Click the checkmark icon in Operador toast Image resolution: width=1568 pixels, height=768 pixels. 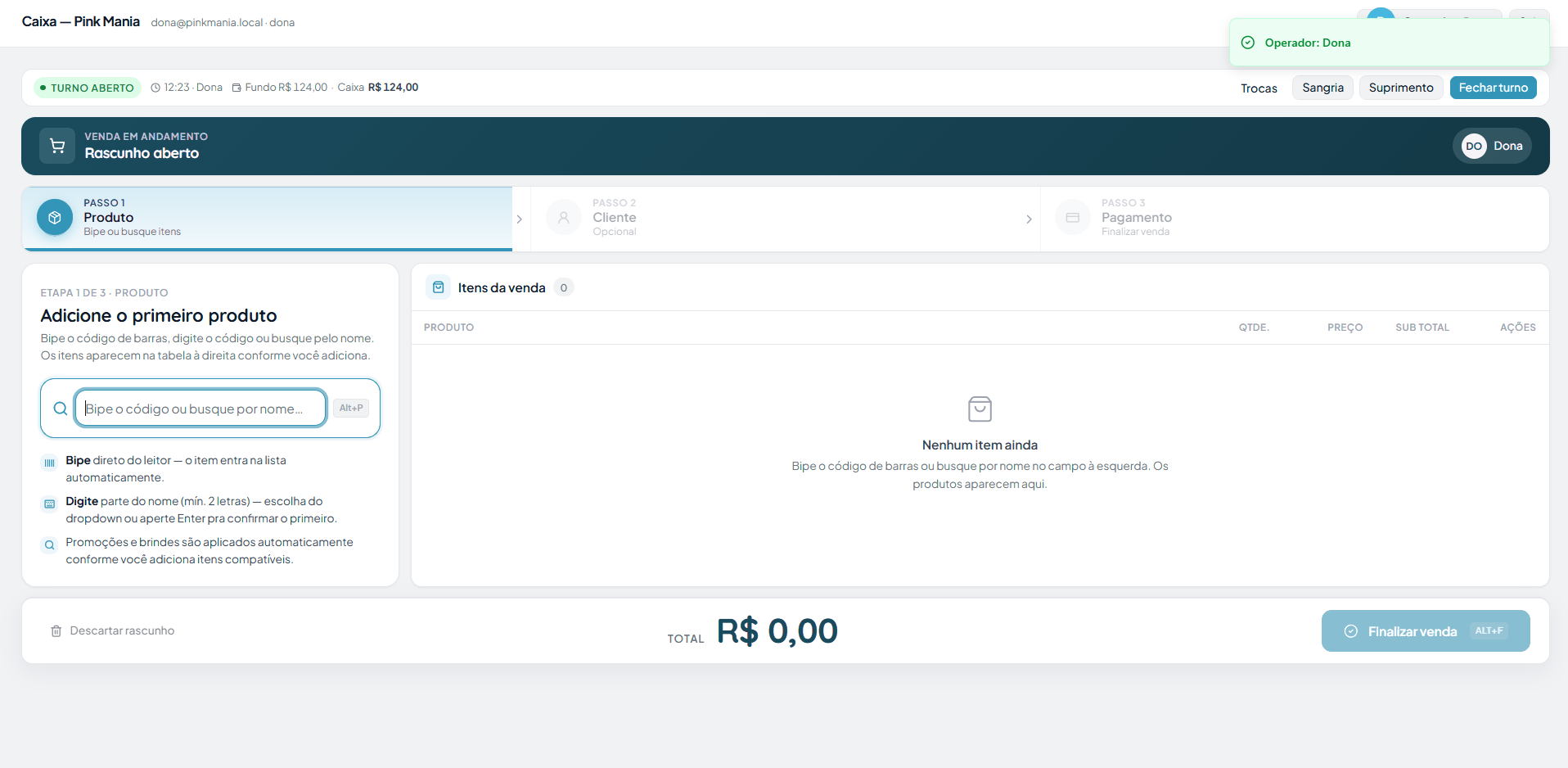point(1248,43)
